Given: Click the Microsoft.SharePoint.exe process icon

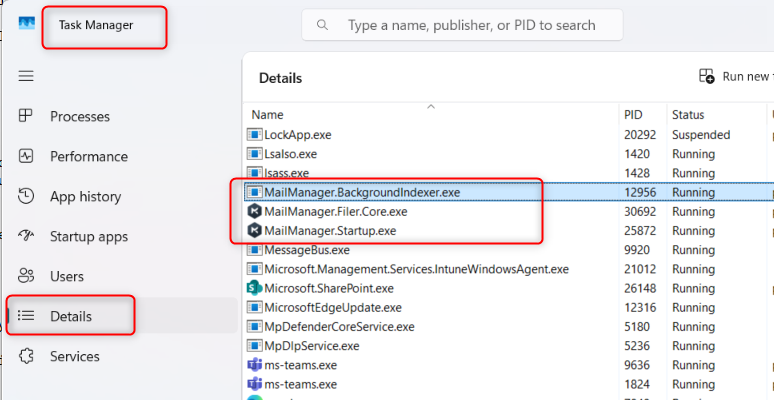Looking at the screenshot, I should coord(254,288).
